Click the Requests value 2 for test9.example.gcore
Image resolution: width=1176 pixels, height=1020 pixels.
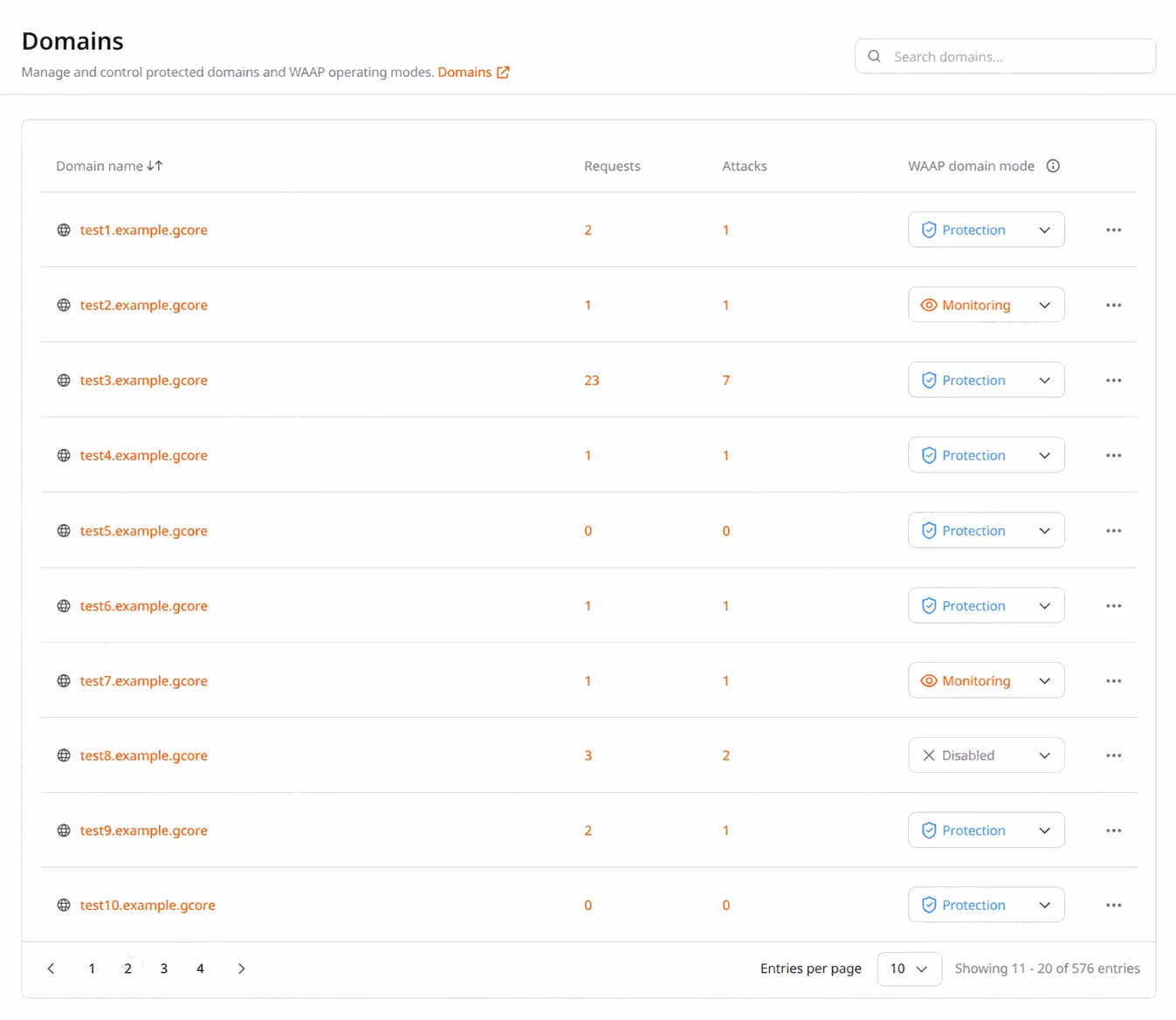click(x=588, y=830)
